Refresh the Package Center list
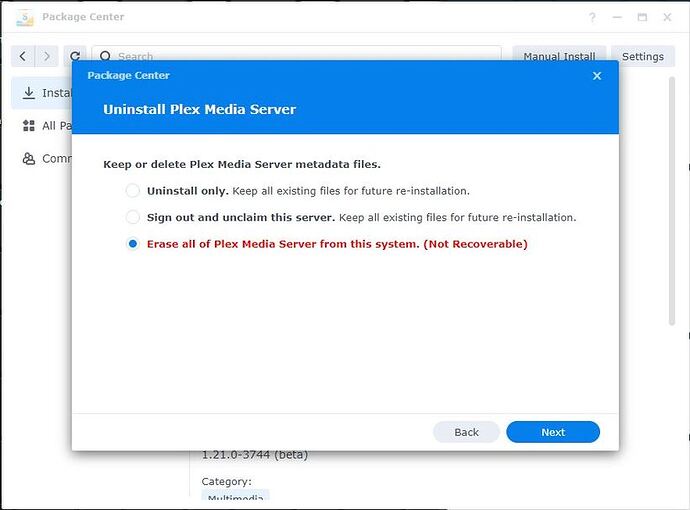690x510 pixels. pos(75,55)
